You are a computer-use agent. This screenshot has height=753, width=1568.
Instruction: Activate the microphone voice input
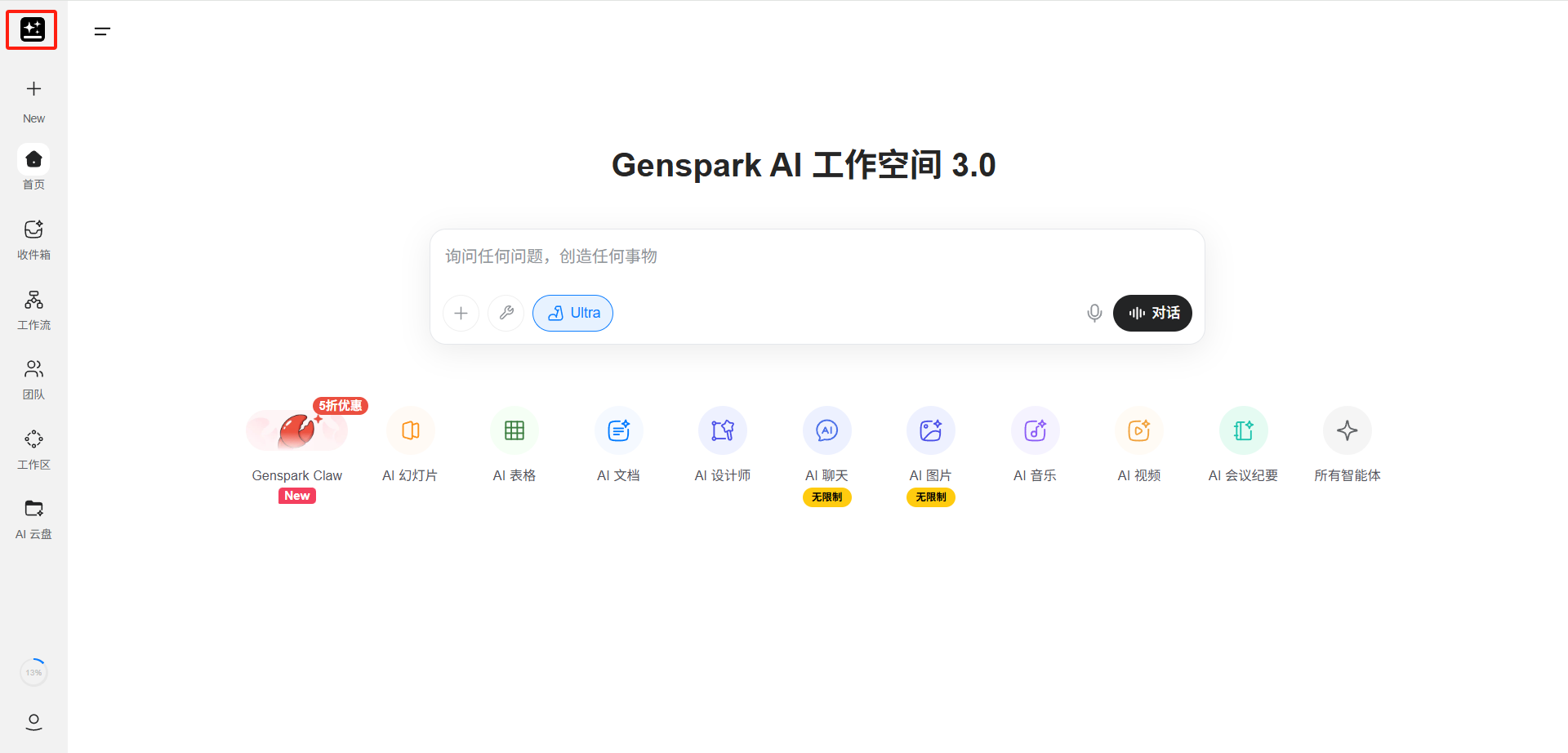[1094, 313]
